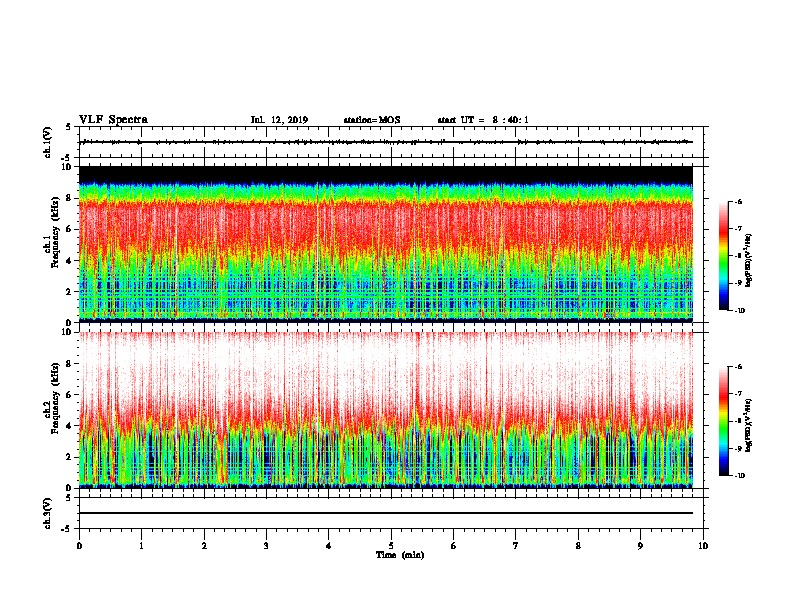Click the x-axis tick label "3"

pos(266,546)
